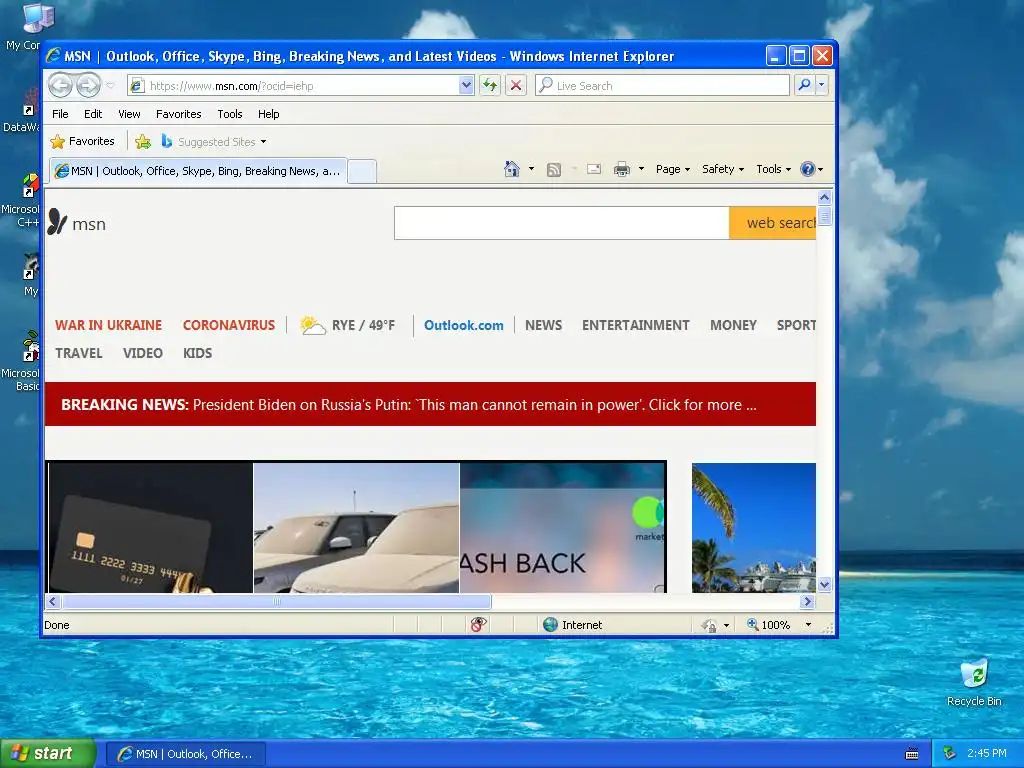Click the zoom magnifier 100% button
This screenshot has width=1024, height=768.
click(x=769, y=625)
